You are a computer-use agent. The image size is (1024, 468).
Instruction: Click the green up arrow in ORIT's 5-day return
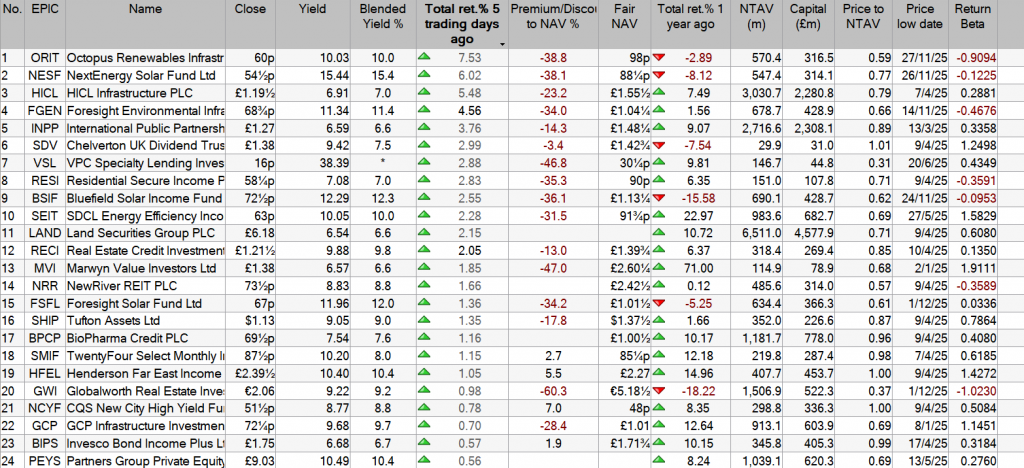coord(425,58)
